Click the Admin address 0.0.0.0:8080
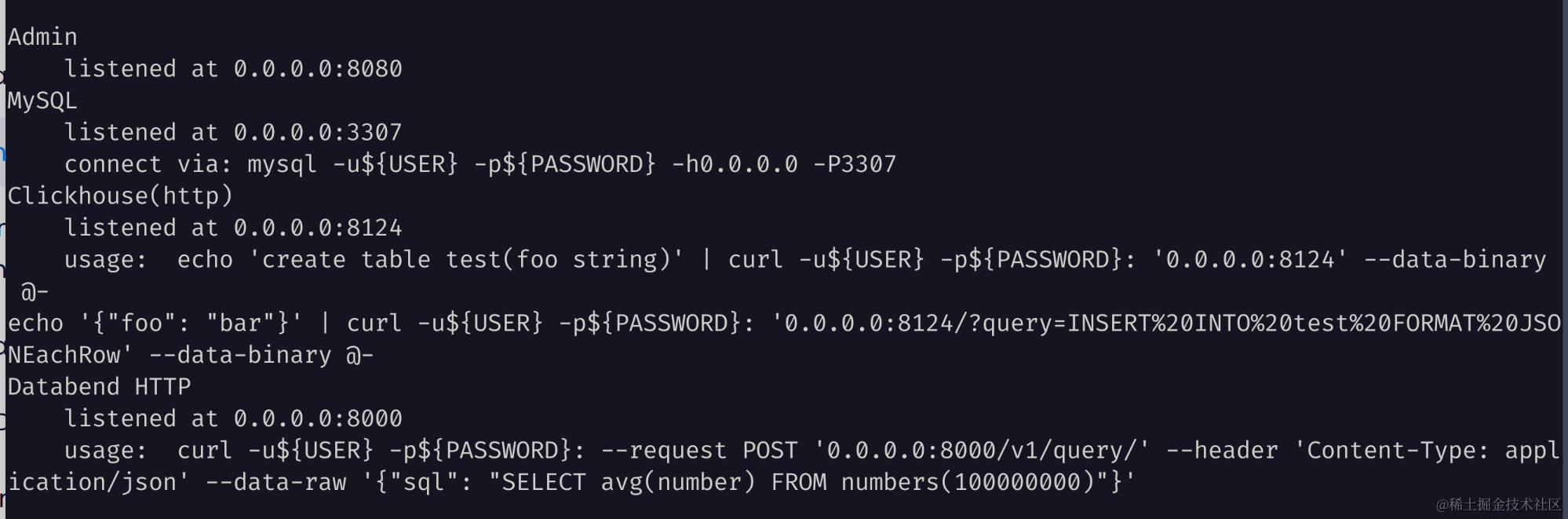The height and width of the screenshot is (519, 1568). 318,69
